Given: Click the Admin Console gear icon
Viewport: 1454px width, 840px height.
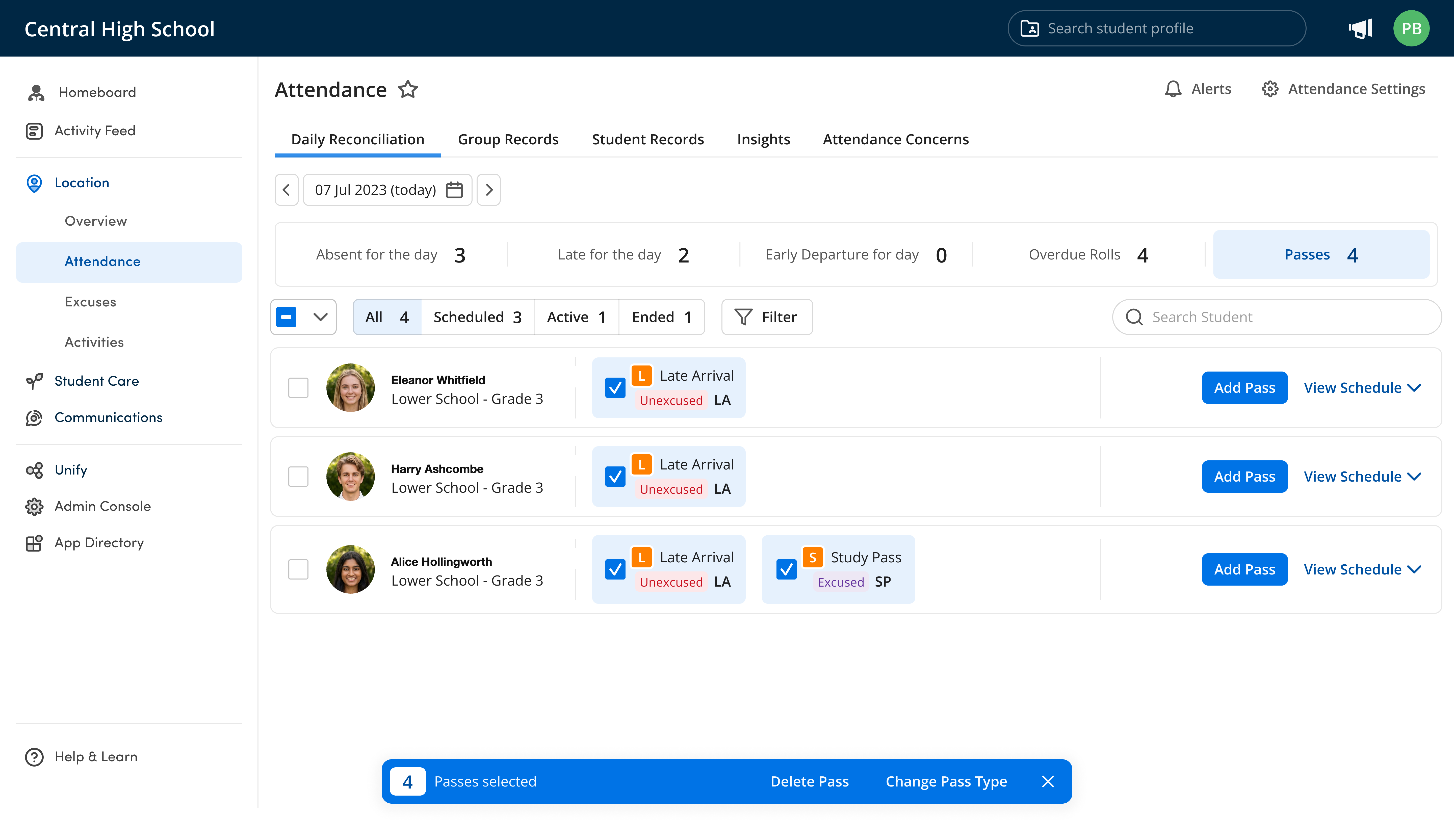Looking at the screenshot, I should (35, 507).
